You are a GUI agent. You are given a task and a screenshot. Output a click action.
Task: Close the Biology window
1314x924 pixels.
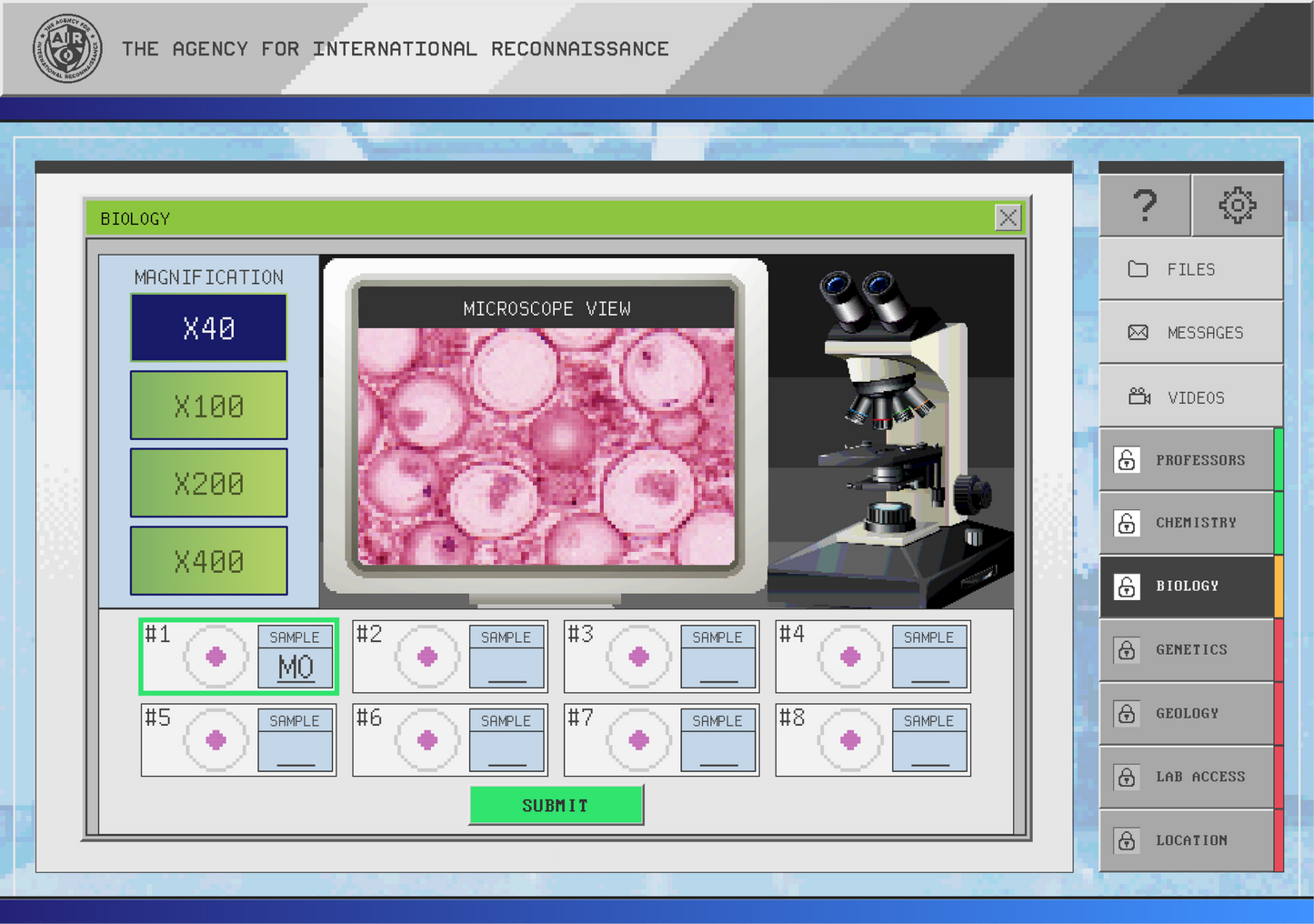point(1008,218)
